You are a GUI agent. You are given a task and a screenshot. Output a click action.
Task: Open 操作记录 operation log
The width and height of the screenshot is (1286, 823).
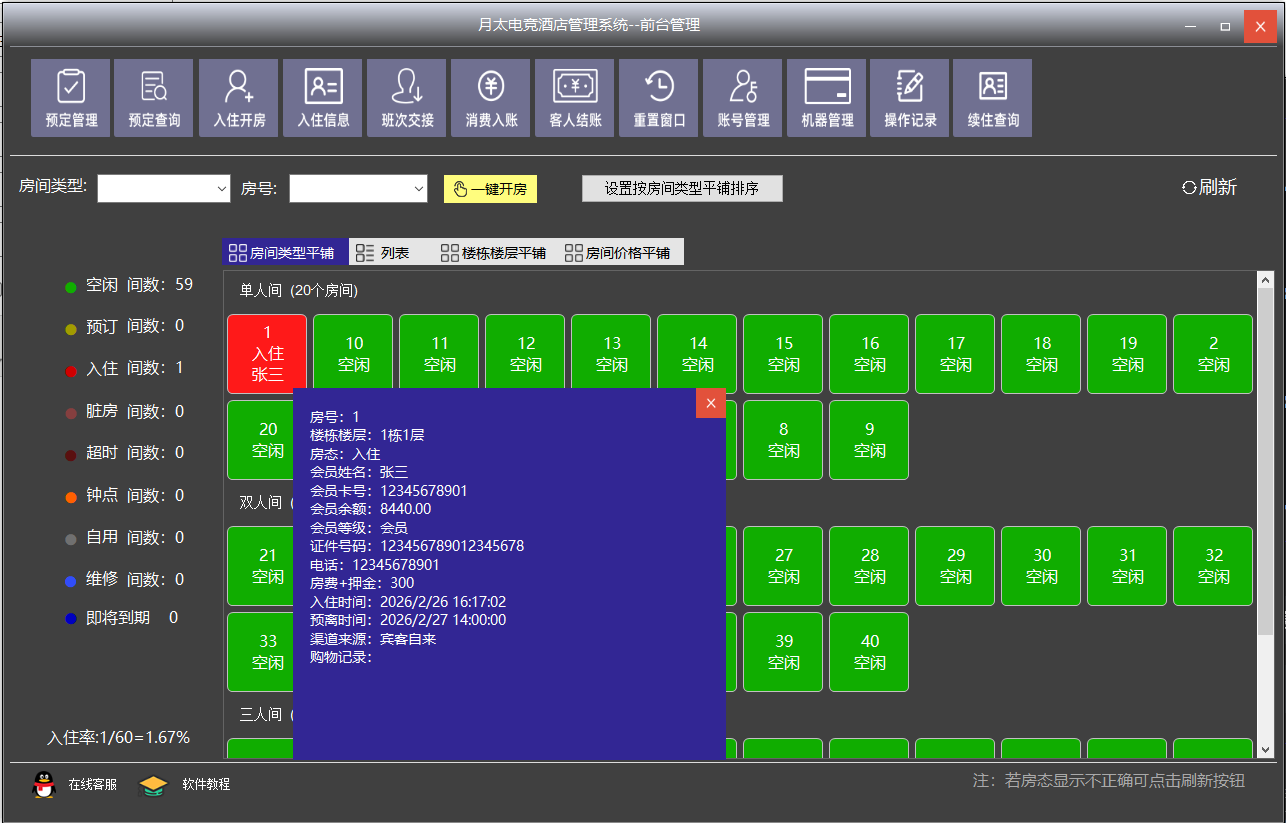point(910,97)
